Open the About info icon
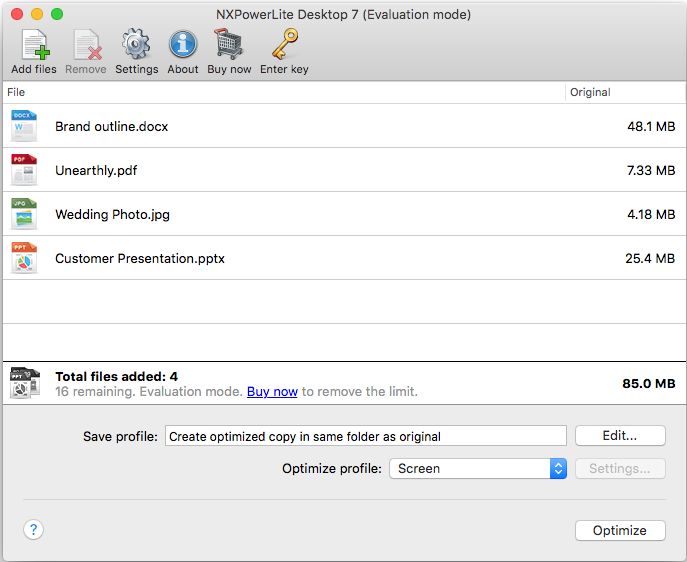The width and height of the screenshot is (687, 562). 183,44
